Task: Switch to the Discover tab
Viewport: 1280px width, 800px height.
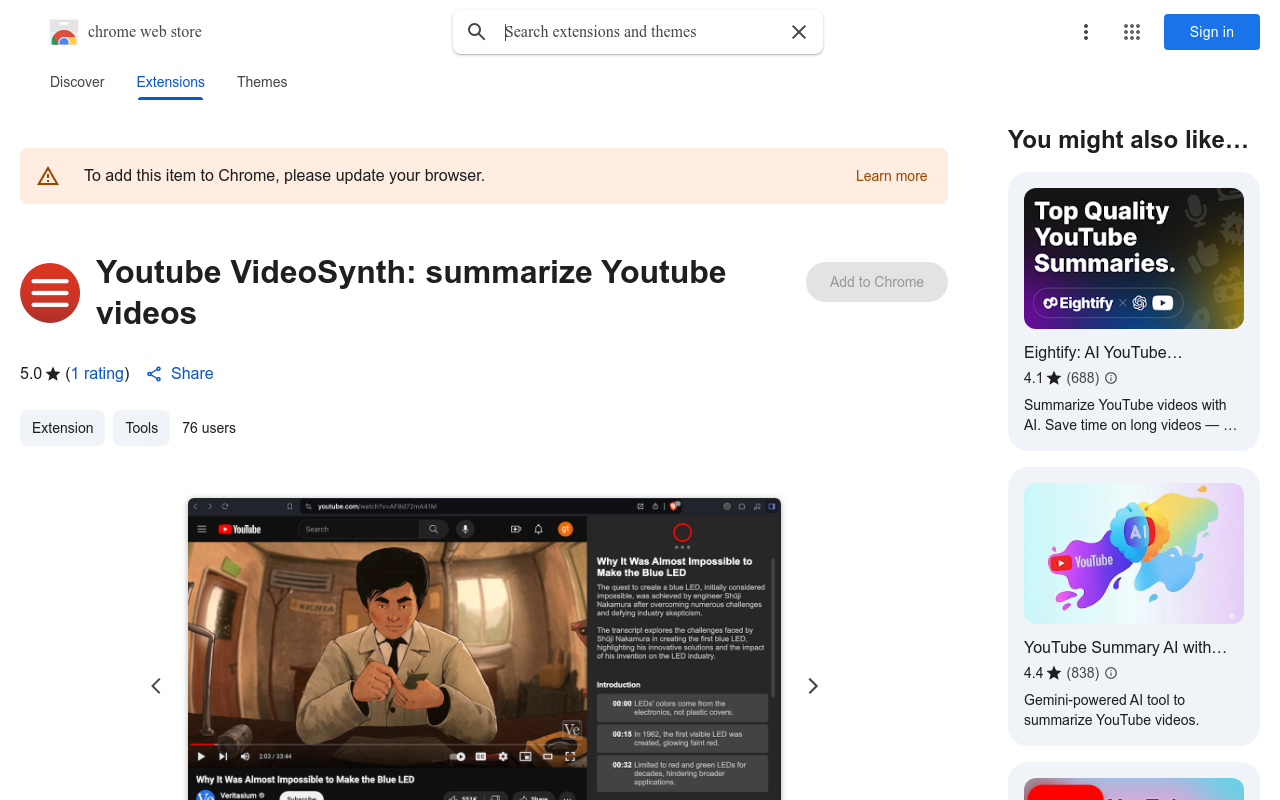Action: tap(77, 82)
